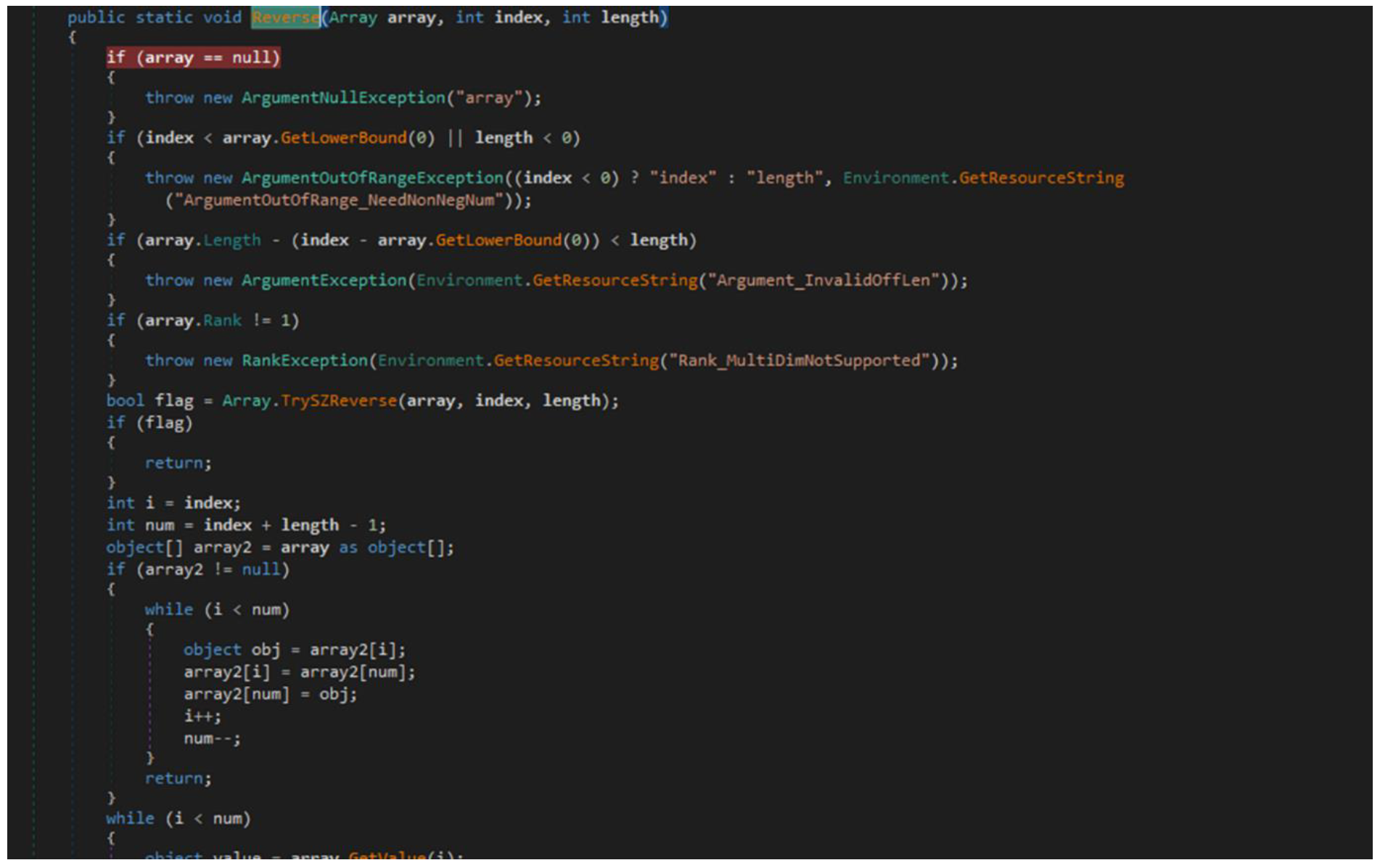Select the "Rank_MultiDimNotSupported" string literal
The height and width of the screenshot is (868, 1380).
point(799,360)
